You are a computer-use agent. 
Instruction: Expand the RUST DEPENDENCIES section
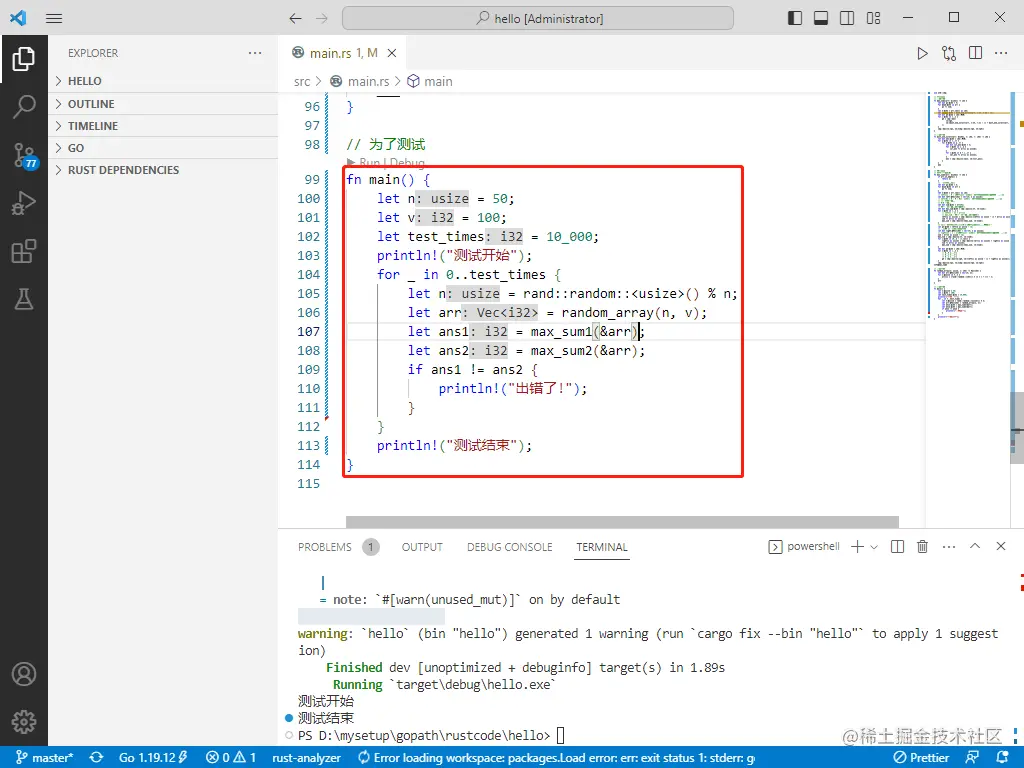(163, 170)
